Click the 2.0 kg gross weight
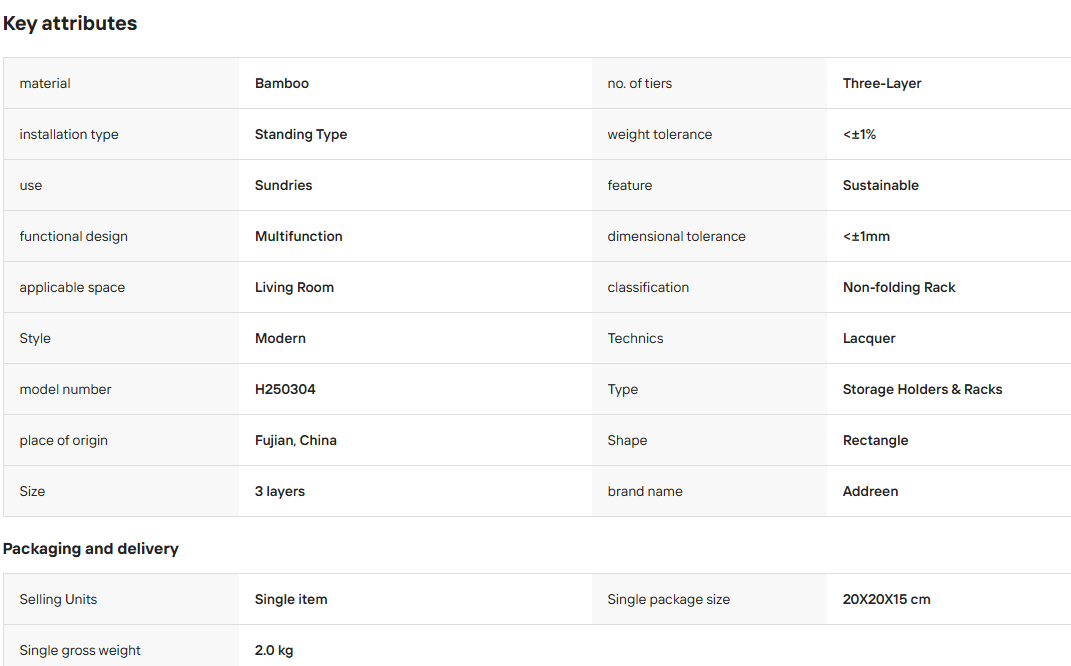The width and height of the screenshot is (1071, 666). pos(274,650)
